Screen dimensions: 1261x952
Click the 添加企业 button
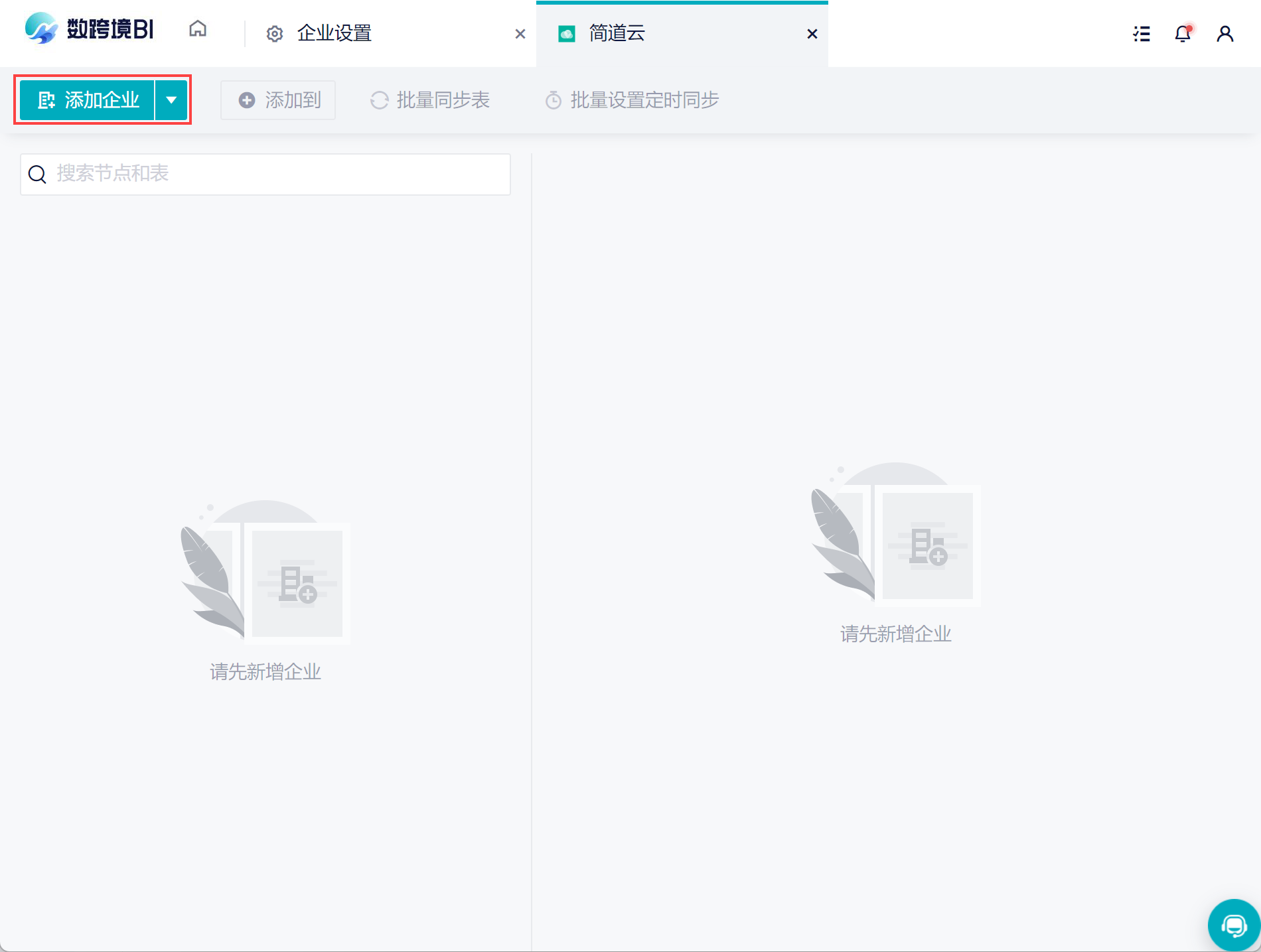pos(87,100)
